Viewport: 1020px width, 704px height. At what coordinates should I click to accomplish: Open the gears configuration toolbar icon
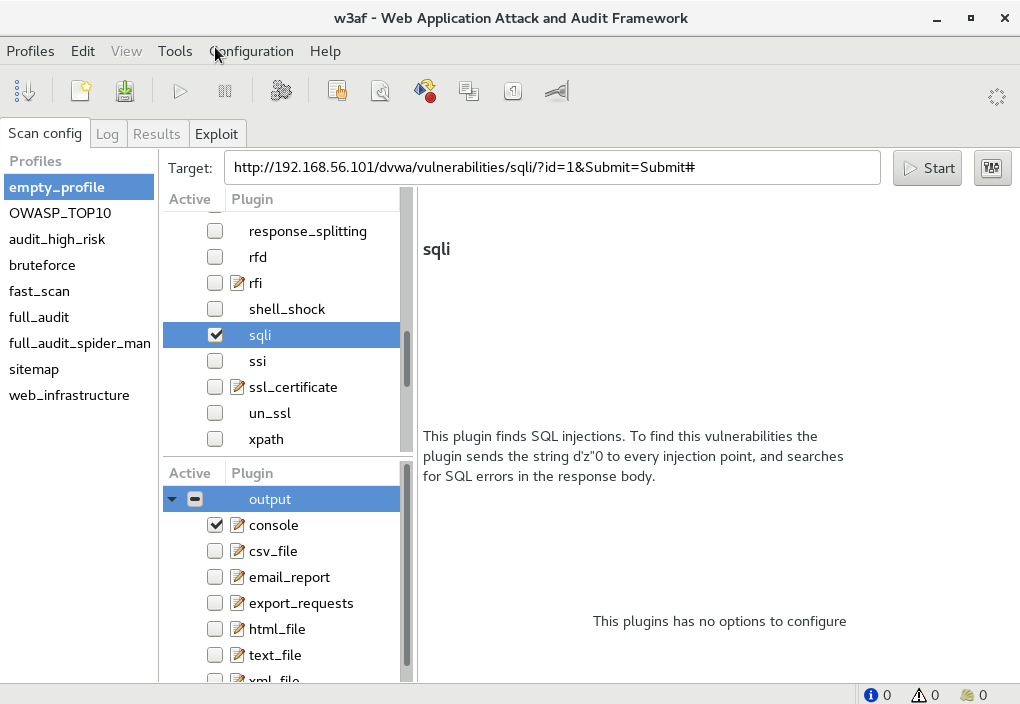click(x=281, y=92)
